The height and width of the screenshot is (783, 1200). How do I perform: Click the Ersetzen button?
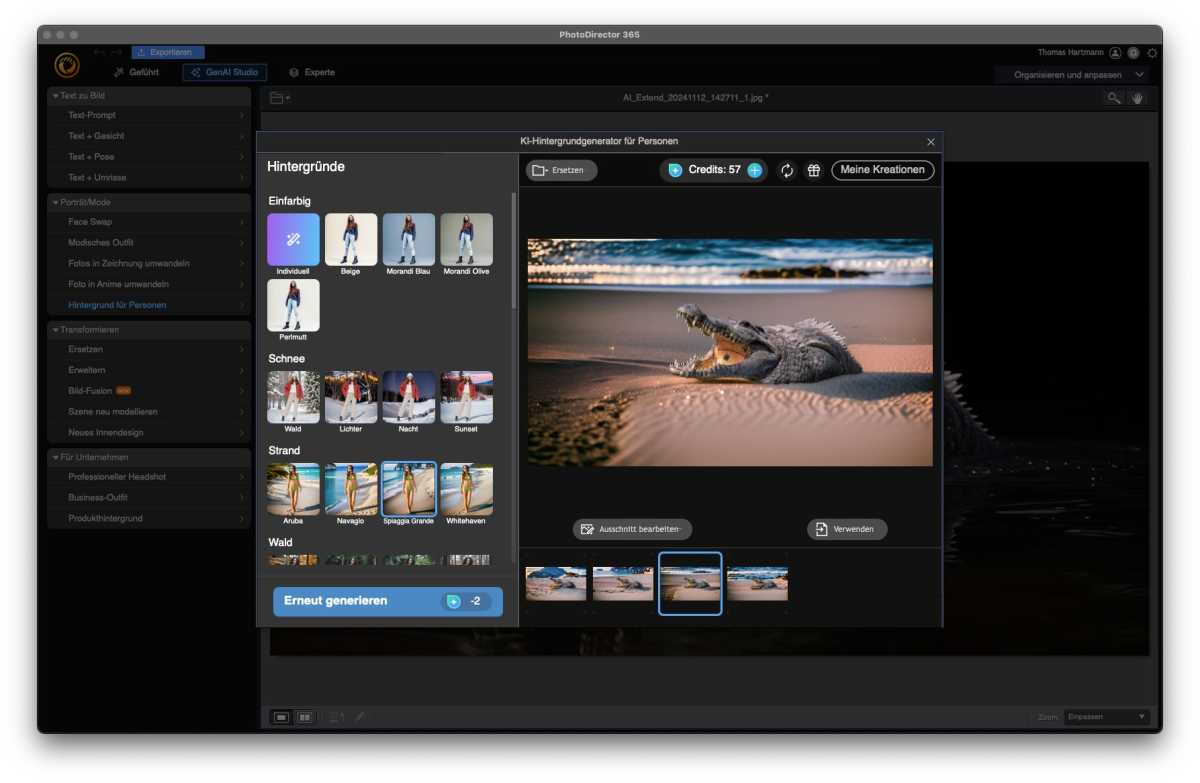click(561, 170)
